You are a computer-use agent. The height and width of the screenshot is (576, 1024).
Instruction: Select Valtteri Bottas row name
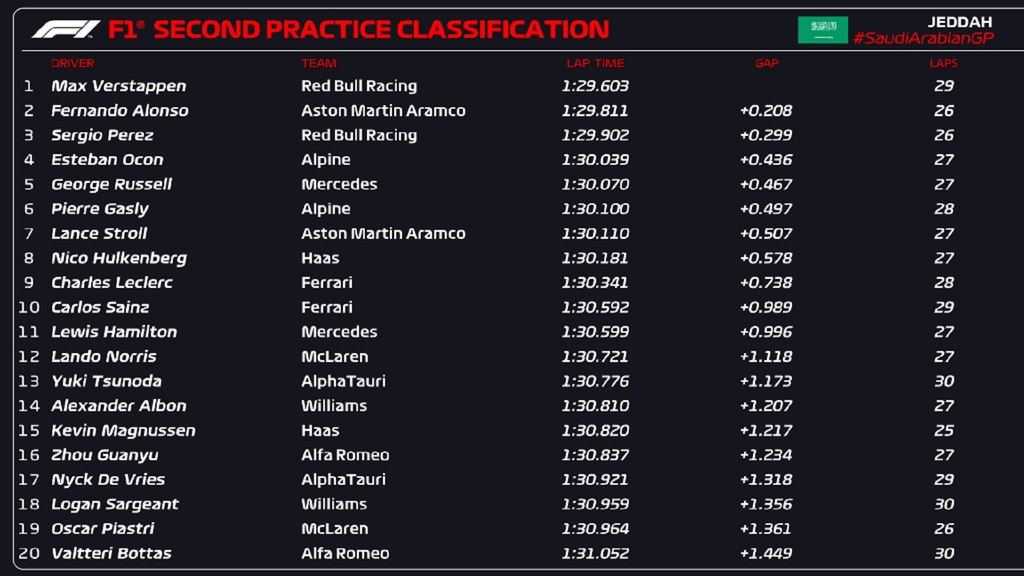point(111,553)
